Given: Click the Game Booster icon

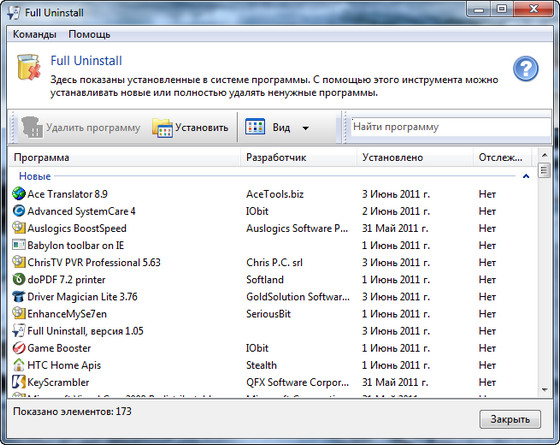Looking at the screenshot, I should (x=19, y=348).
